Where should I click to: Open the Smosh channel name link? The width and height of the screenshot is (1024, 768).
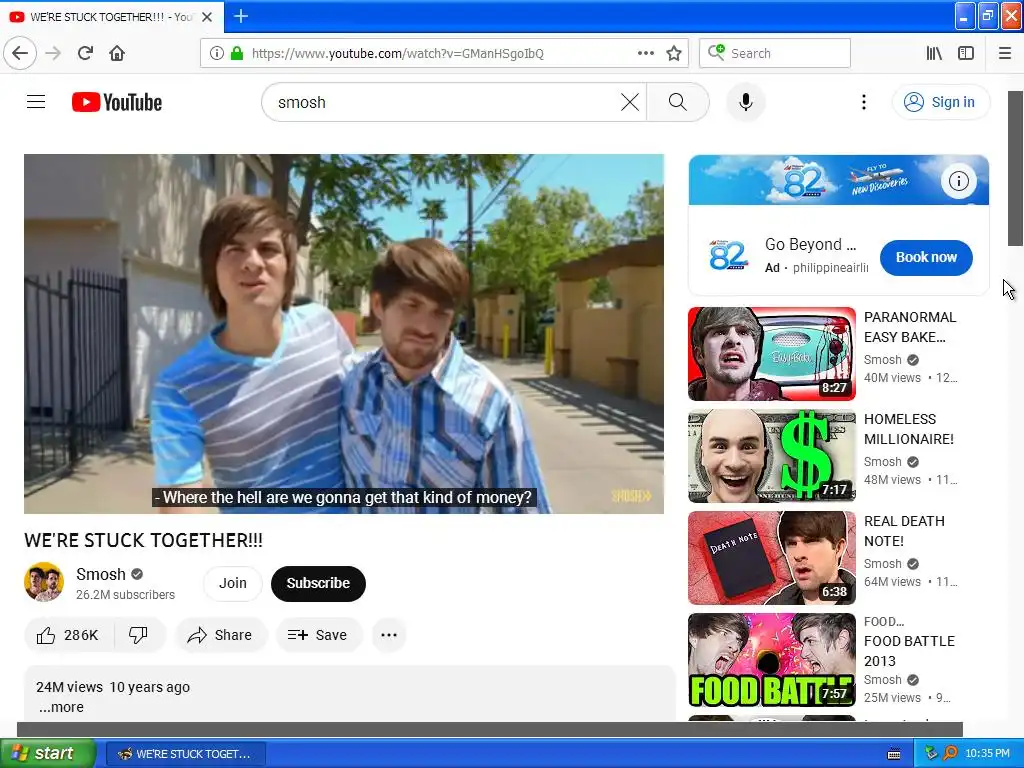coord(101,574)
